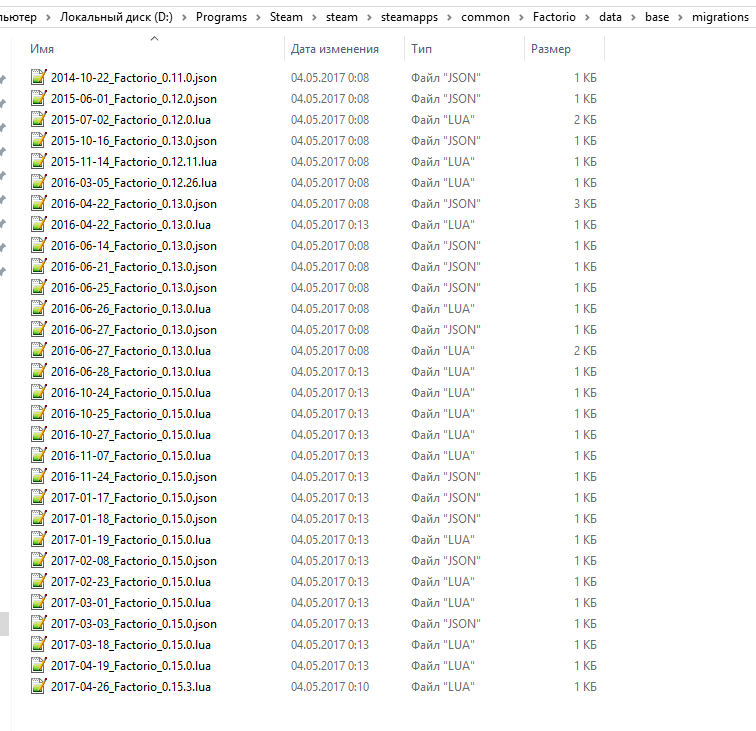Click icon of 2017-01-18_Factorio_0.15.0.json file
This screenshot has width=756, height=731.
click(39, 518)
